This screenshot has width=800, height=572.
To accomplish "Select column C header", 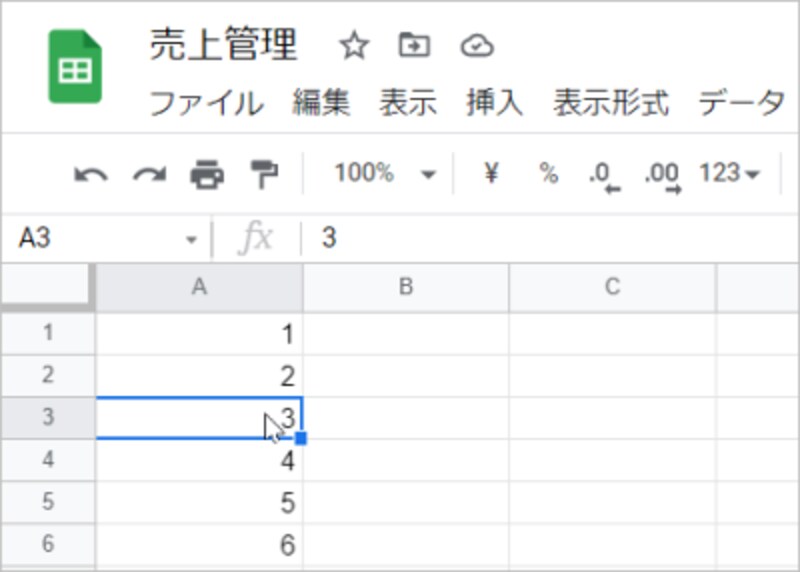I will click(613, 287).
